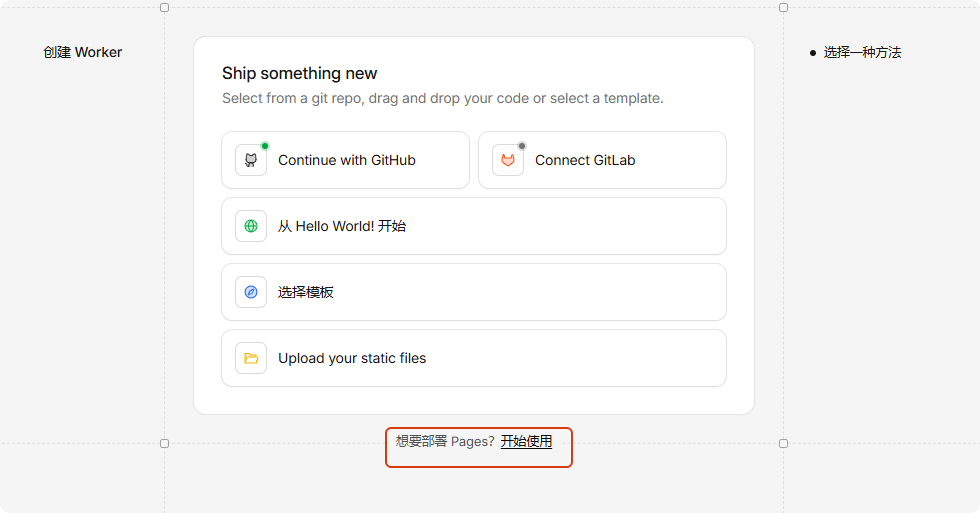Follow the 开始使用 link for Pages
980x513 pixels.
526,441
